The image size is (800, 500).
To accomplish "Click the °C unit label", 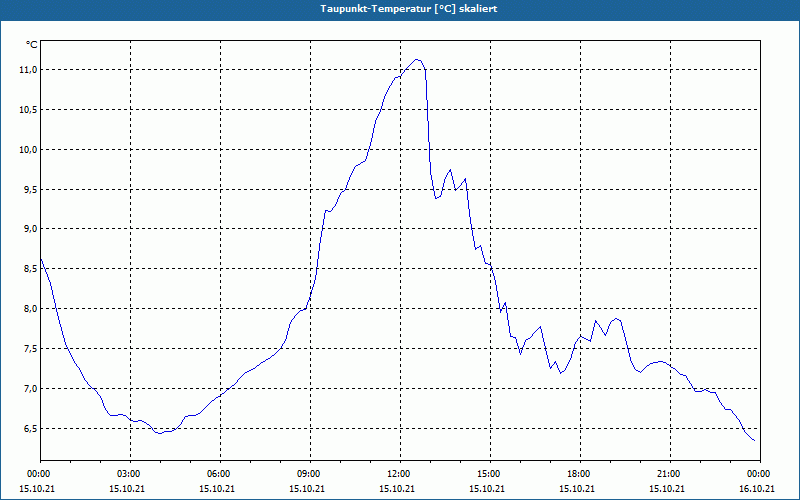I will pyautogui.click(x=32, y=45).
